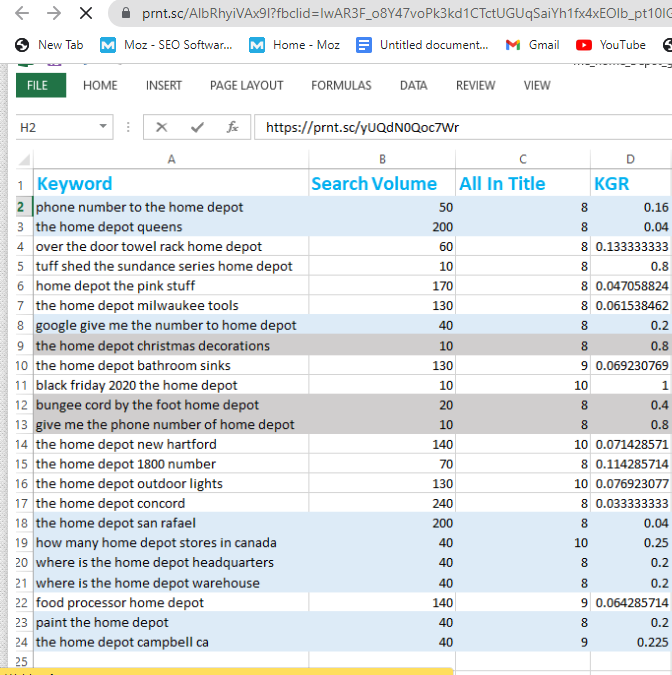Click the Insert Function fx icon
Screen dimensions: 672x675
(x=232, y=127)
